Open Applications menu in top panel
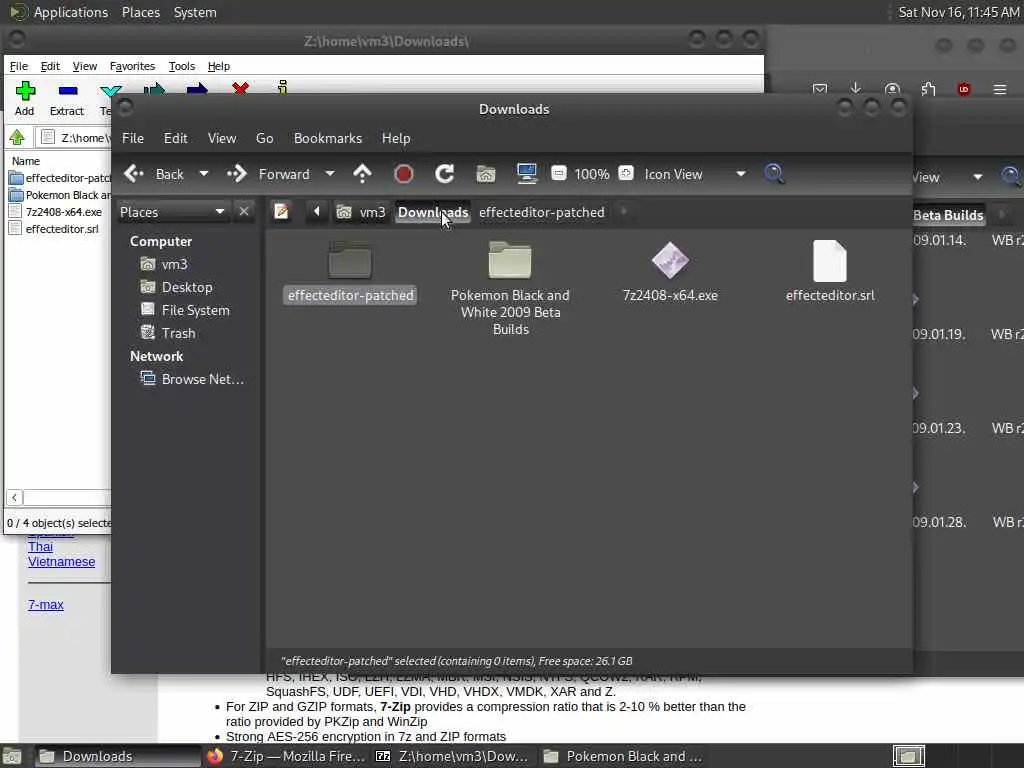Viewport: 1024px width, 768px height. (71, 12)
